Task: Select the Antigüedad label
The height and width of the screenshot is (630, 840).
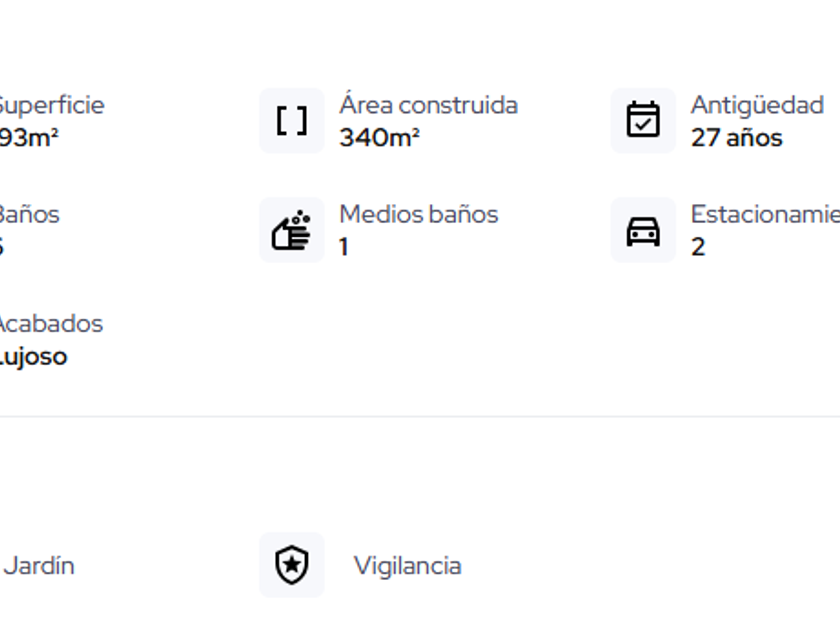Action: 757,105
